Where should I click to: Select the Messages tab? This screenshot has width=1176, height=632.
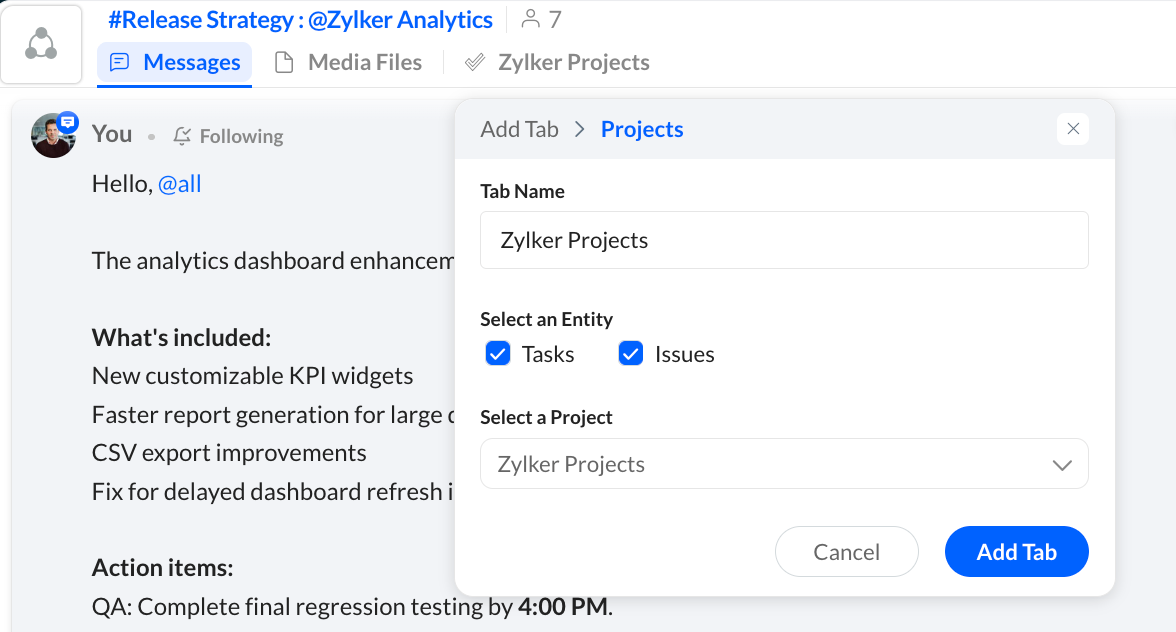pyautogui.click(x=175, y=62)
